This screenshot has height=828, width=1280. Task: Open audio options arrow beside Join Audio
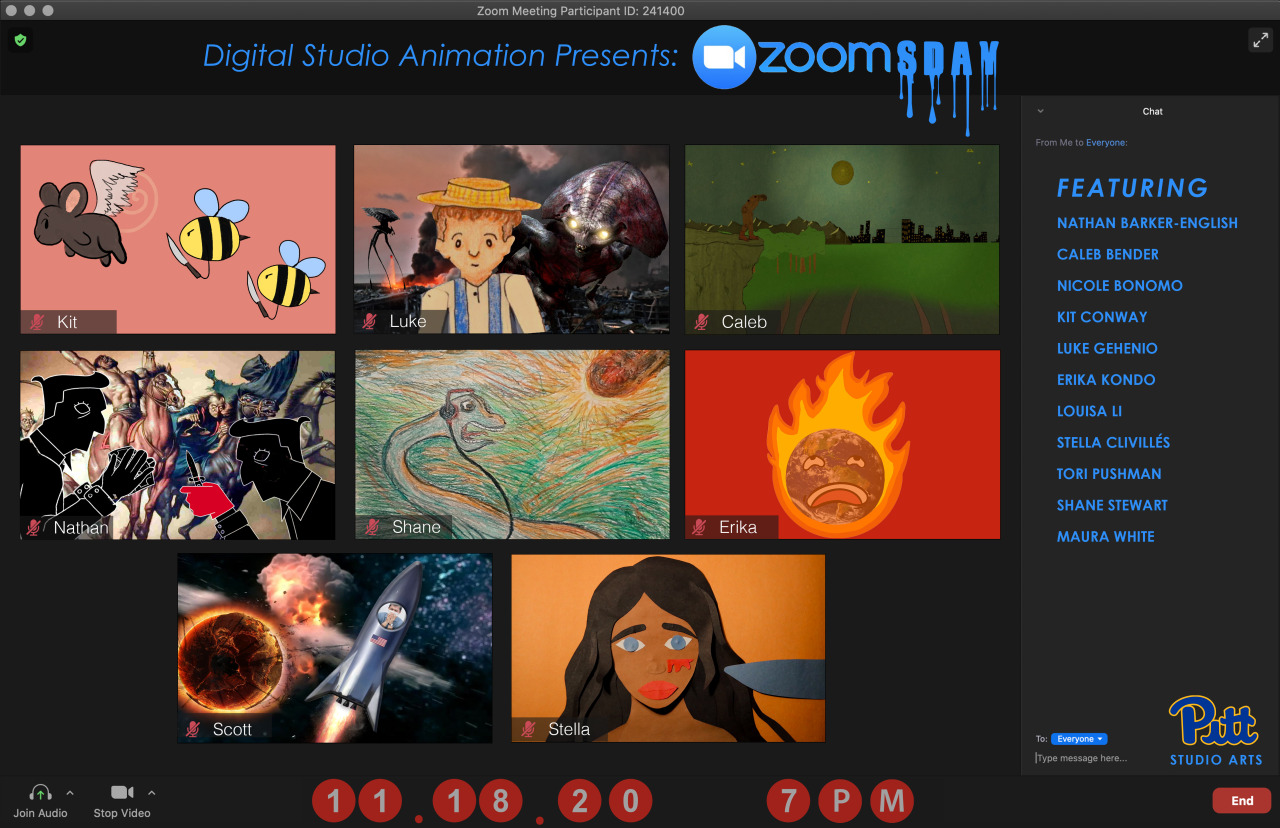(70, 793)
